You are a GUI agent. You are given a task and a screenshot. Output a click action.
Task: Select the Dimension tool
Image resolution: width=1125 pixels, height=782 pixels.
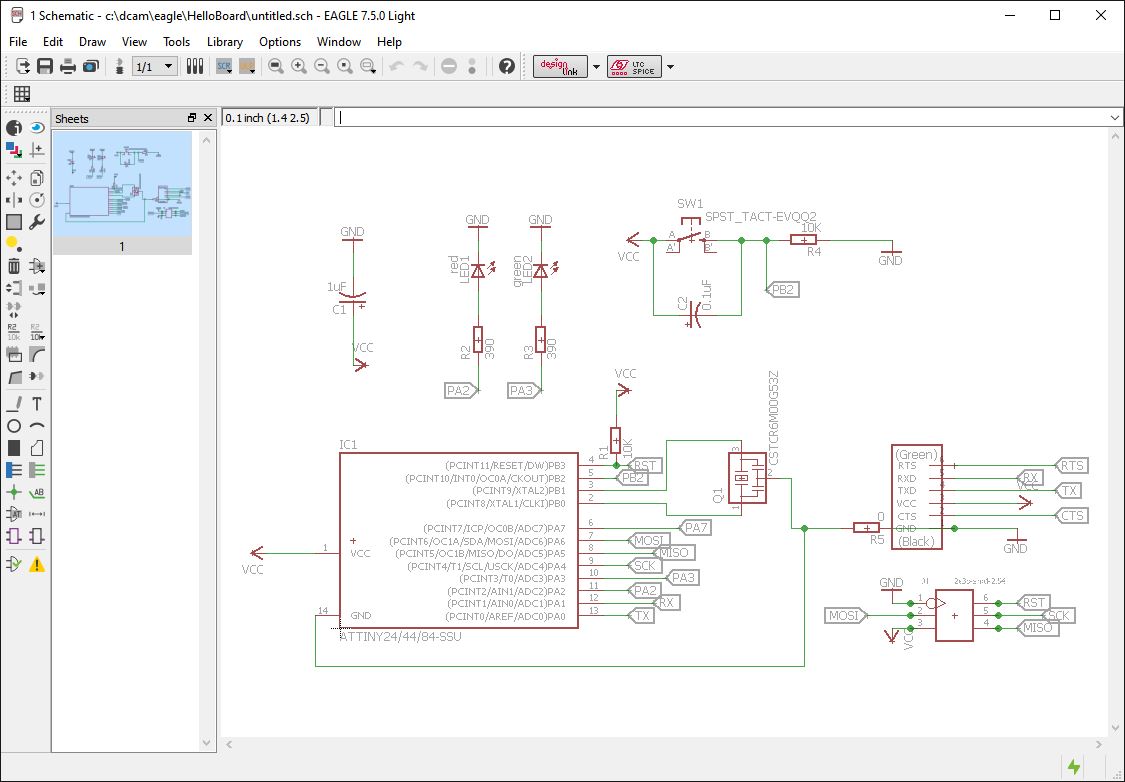(x=37, y=514)
